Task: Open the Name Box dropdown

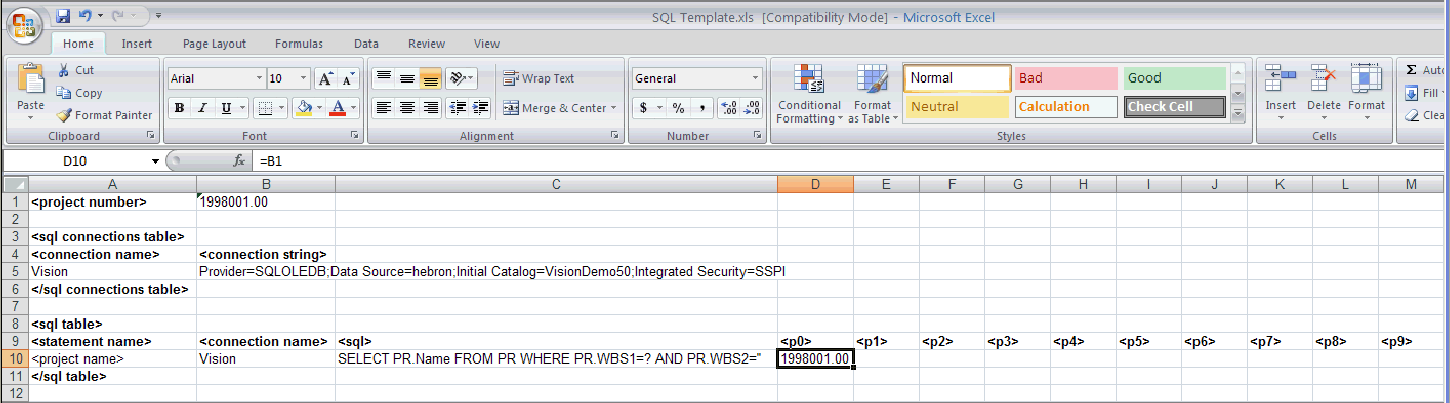Action: [x=155, y=161]
